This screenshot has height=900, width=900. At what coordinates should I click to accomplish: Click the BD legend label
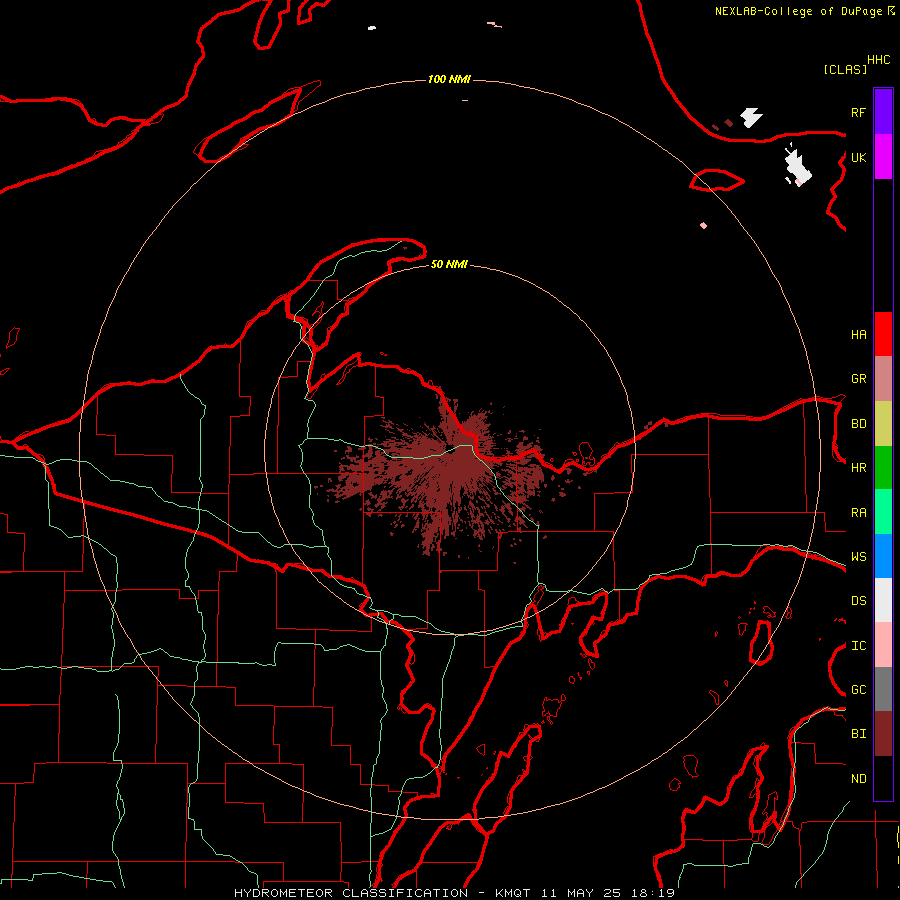click(858, 424)
